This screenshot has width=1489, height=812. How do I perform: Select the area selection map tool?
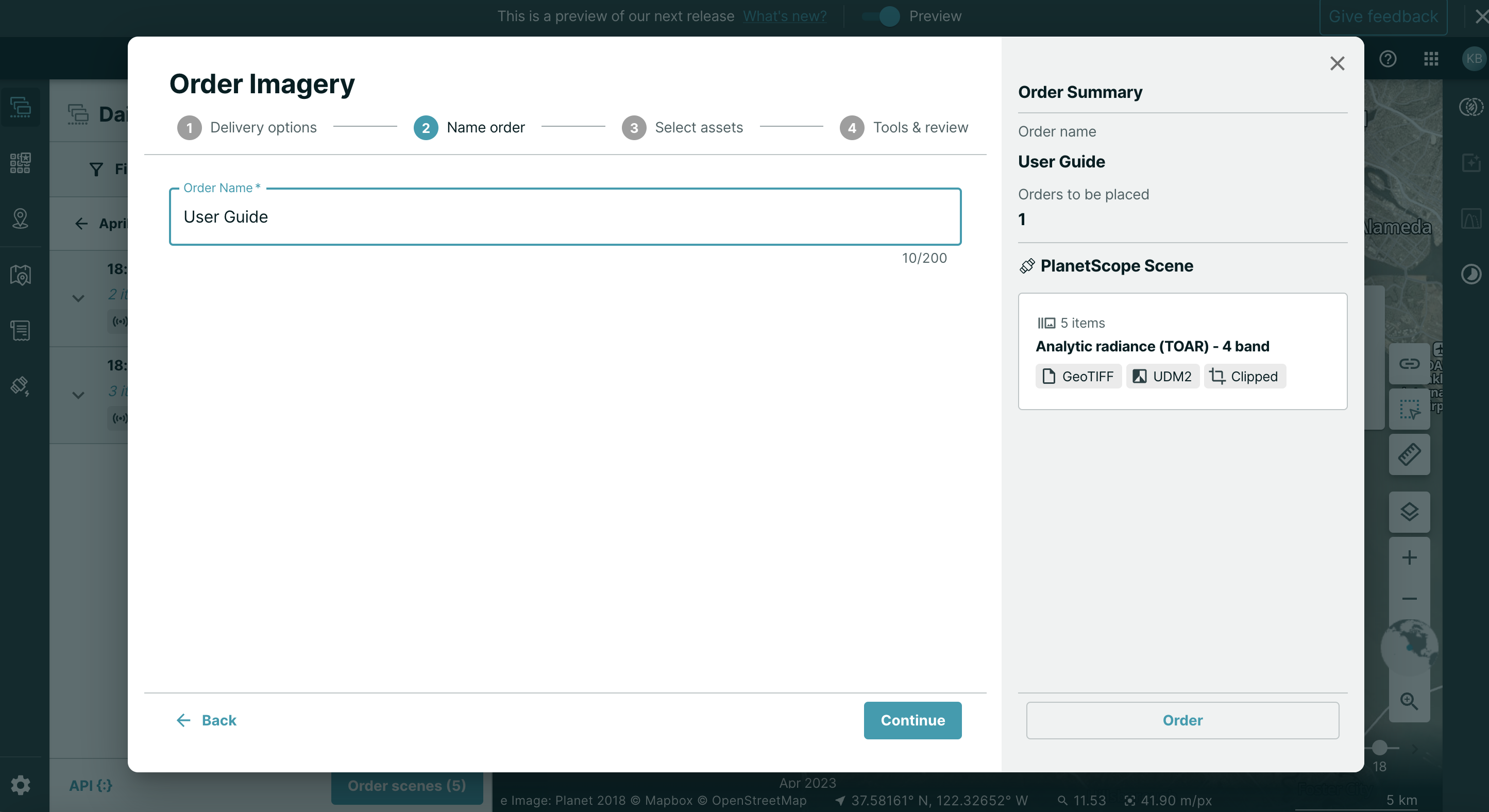click(1409, 409)
